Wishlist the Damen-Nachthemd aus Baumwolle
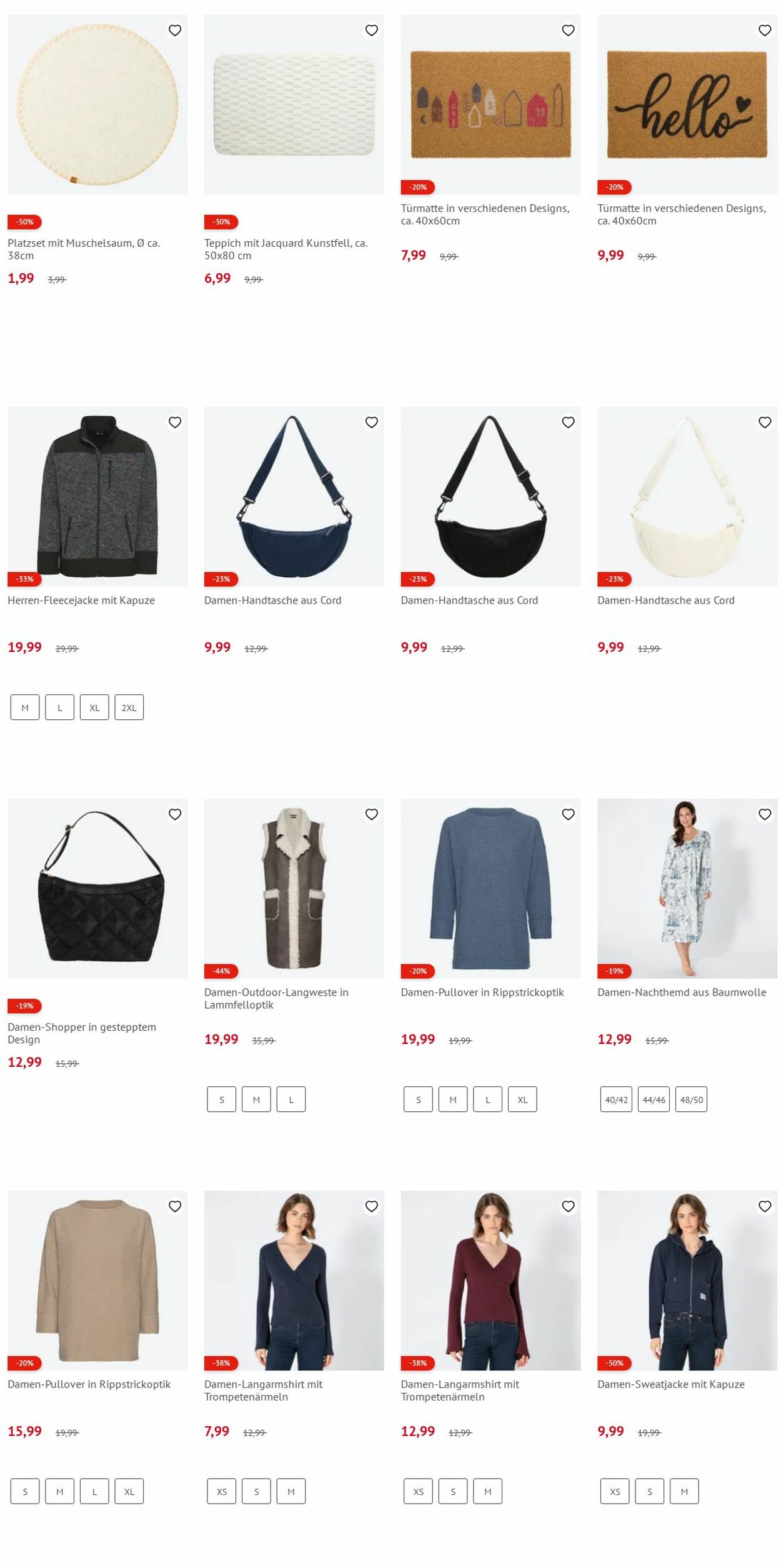 765,814
